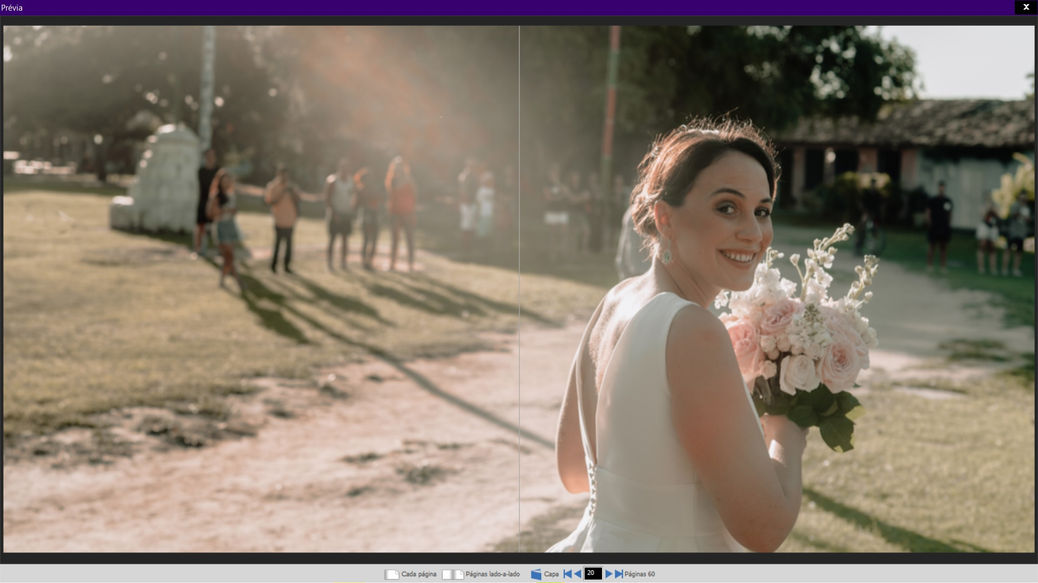
Task: Click the 'Páginas lado-a-lado' side-by-side icon
Action: 453,574
